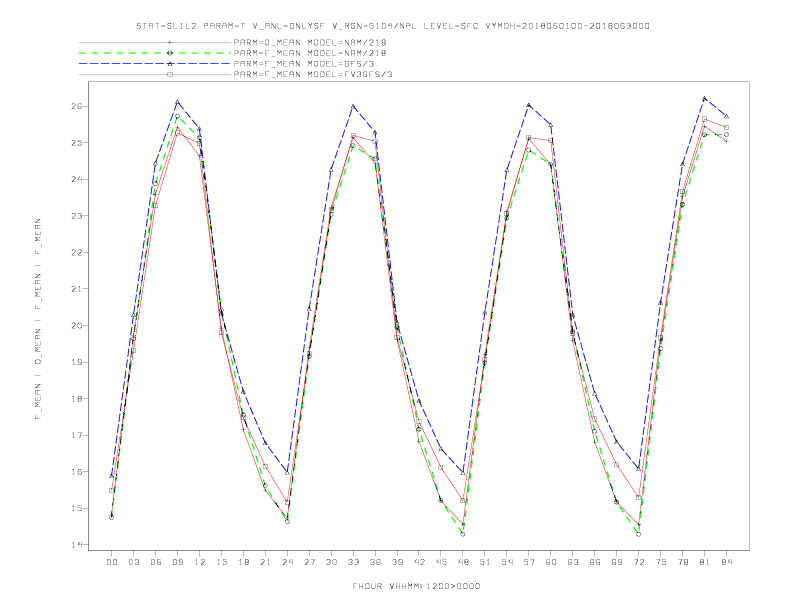Image resolution: width=792 pixels, height=612 pixels.
Task: Click blue GFS triangle peak at forecast hour 09
Action: point(177,102)
